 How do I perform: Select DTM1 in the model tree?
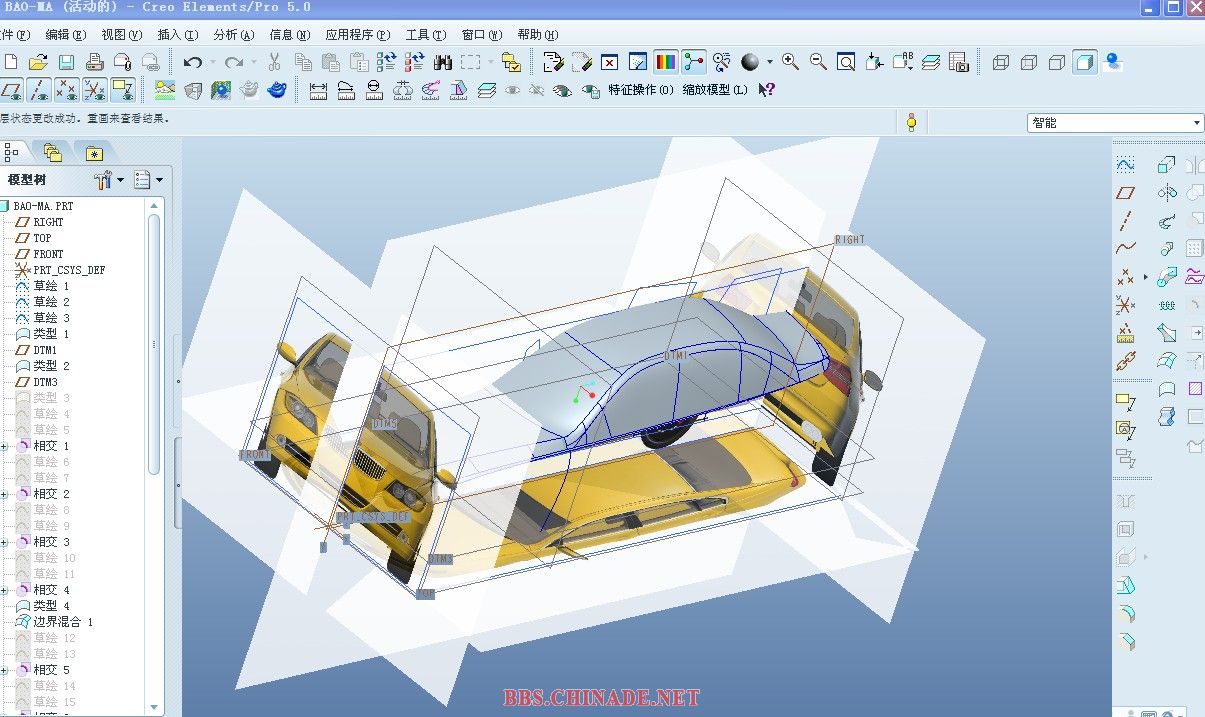pyautogui.click(x=37, y=350)
